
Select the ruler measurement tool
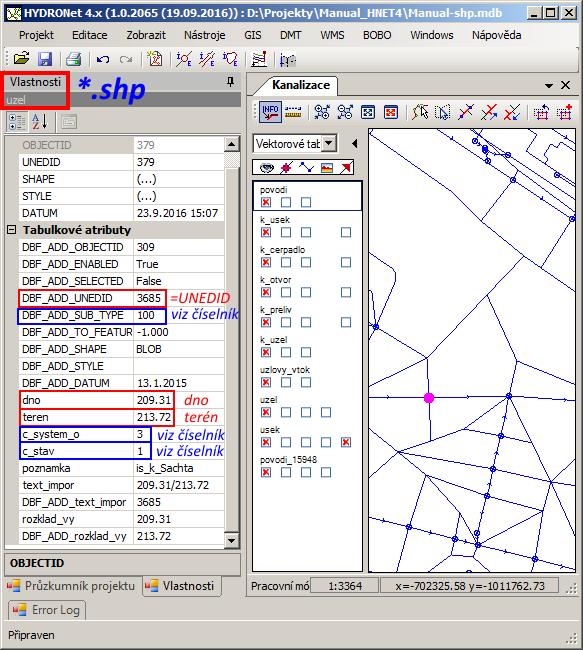(293, 112)
